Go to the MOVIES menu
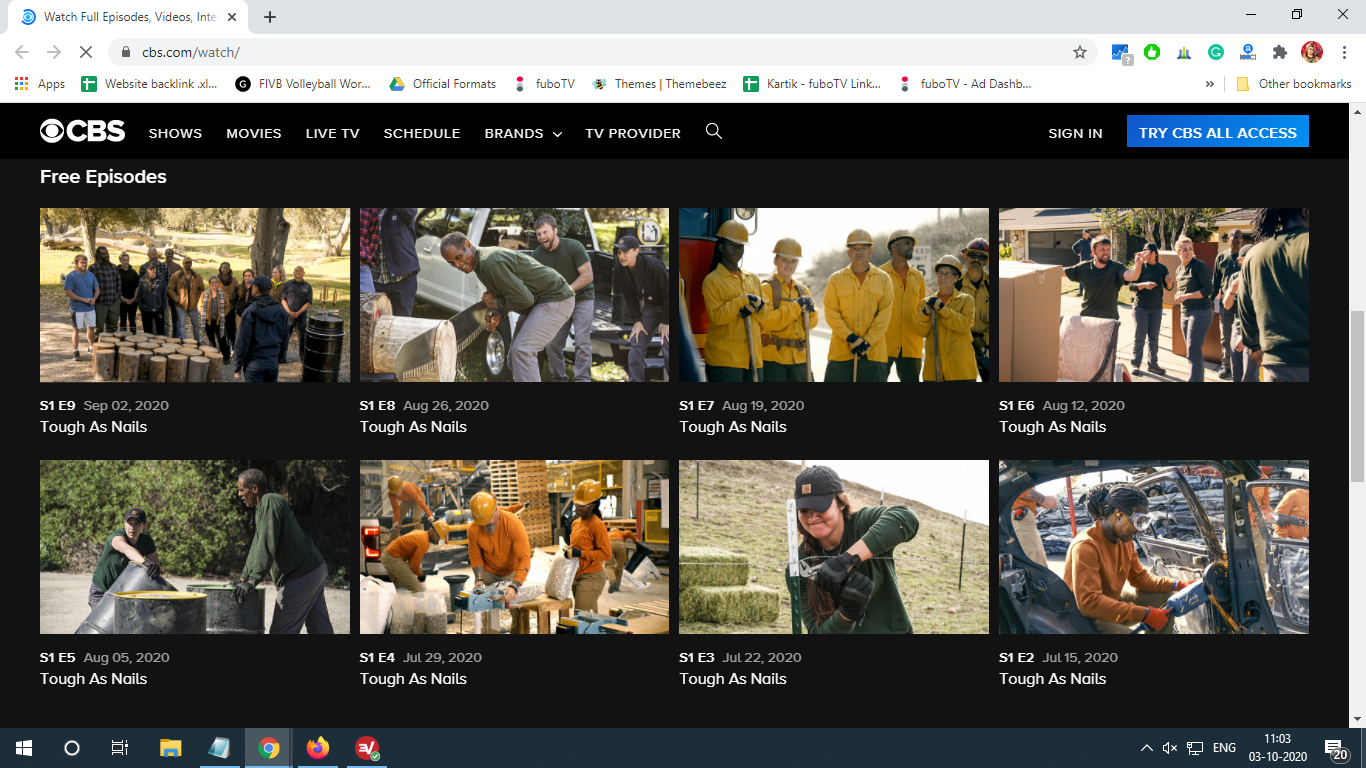The height and width of the screenshot is (768, 1366). pyautogui.click(x=254, y=133)
